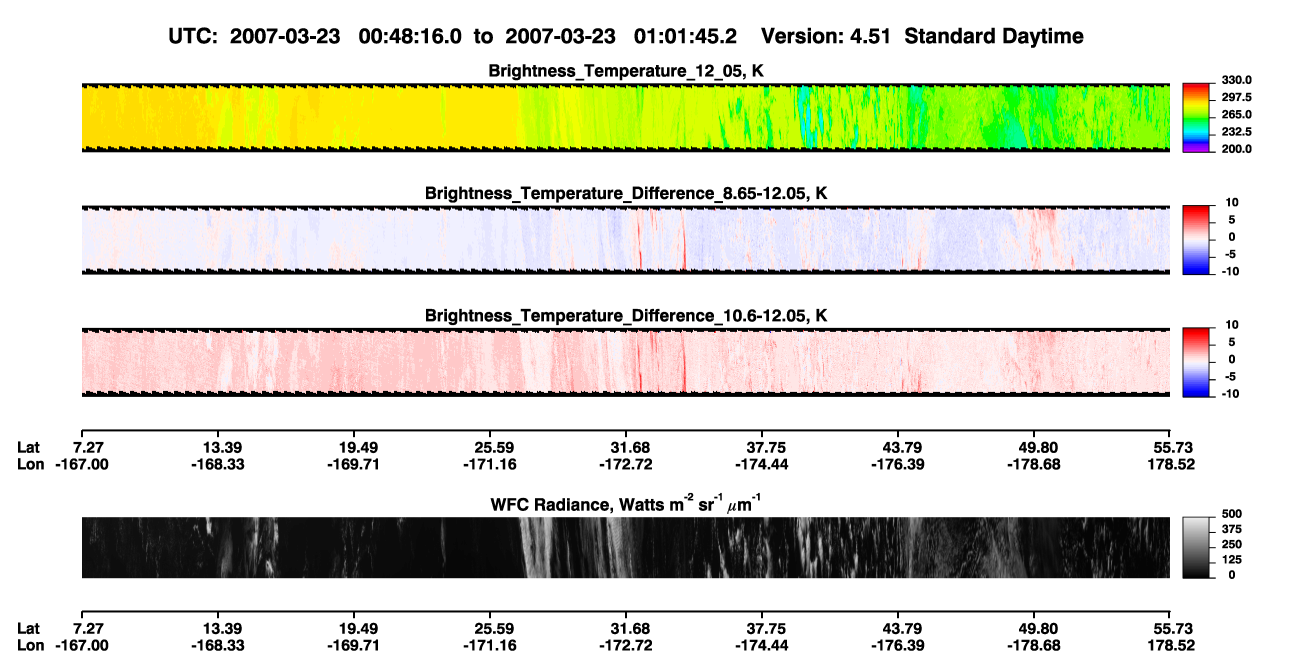Click the "200.0" colorbar label

pyautogui.click(x=1238, y=149)
